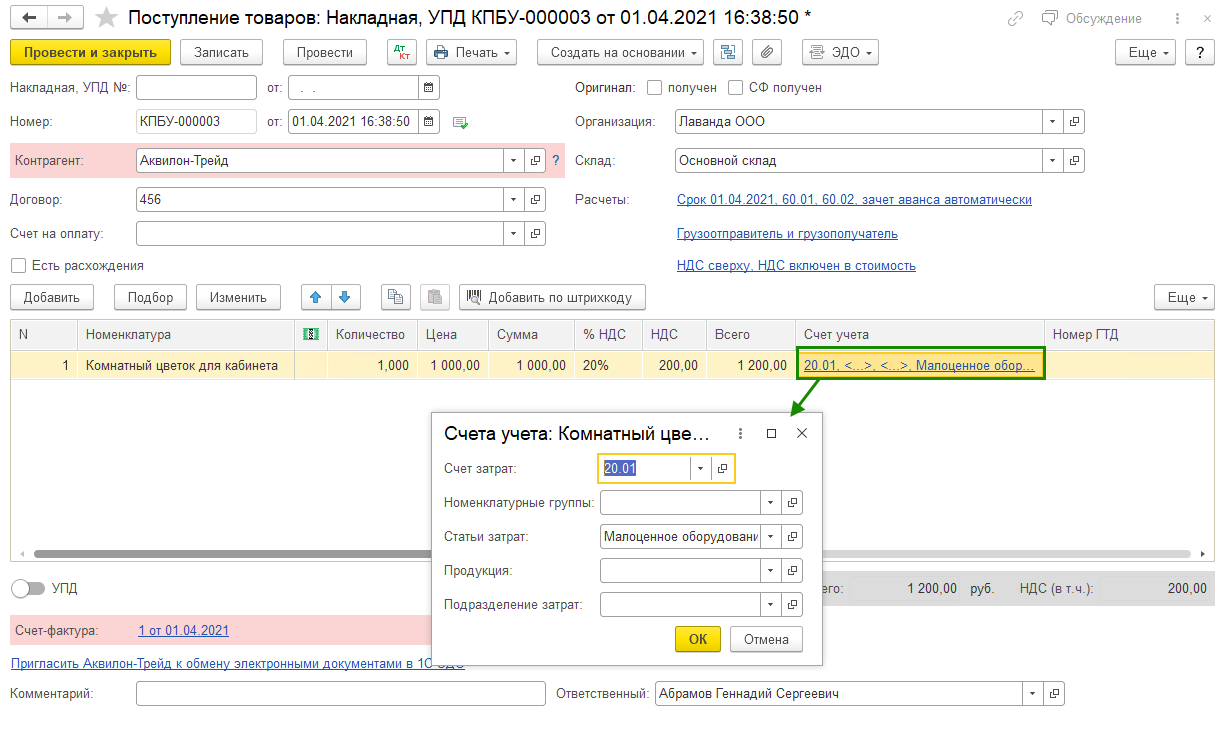Check the СФ получен checkbox
Image resolution: width=1220 pixels, height=737 pixels.
click(x=736, y=88)
